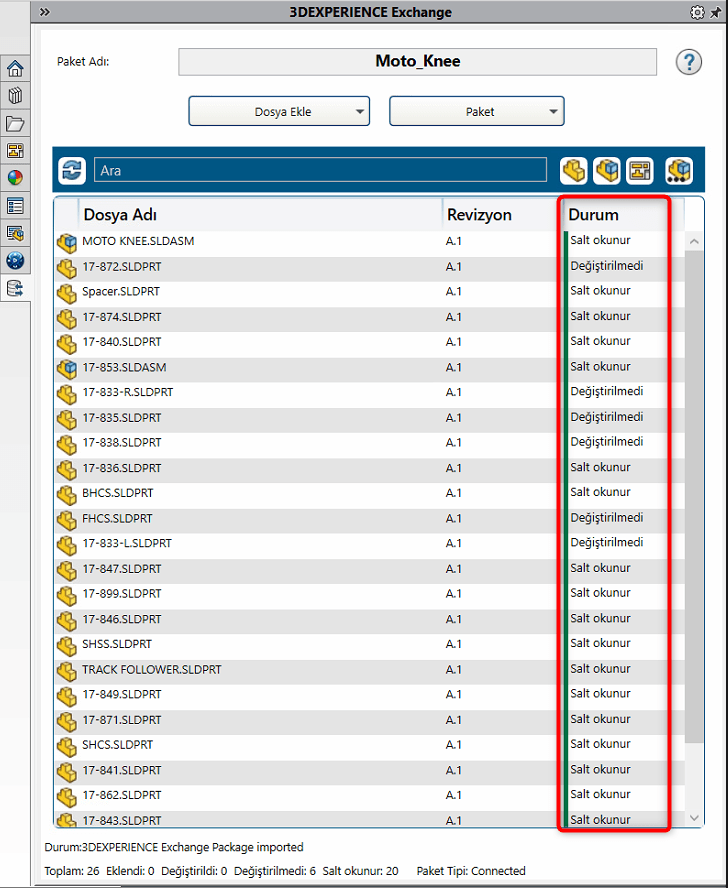
Task: Select the 17-833-R.SLDPRT file name
Action: (x=127, y=392)
